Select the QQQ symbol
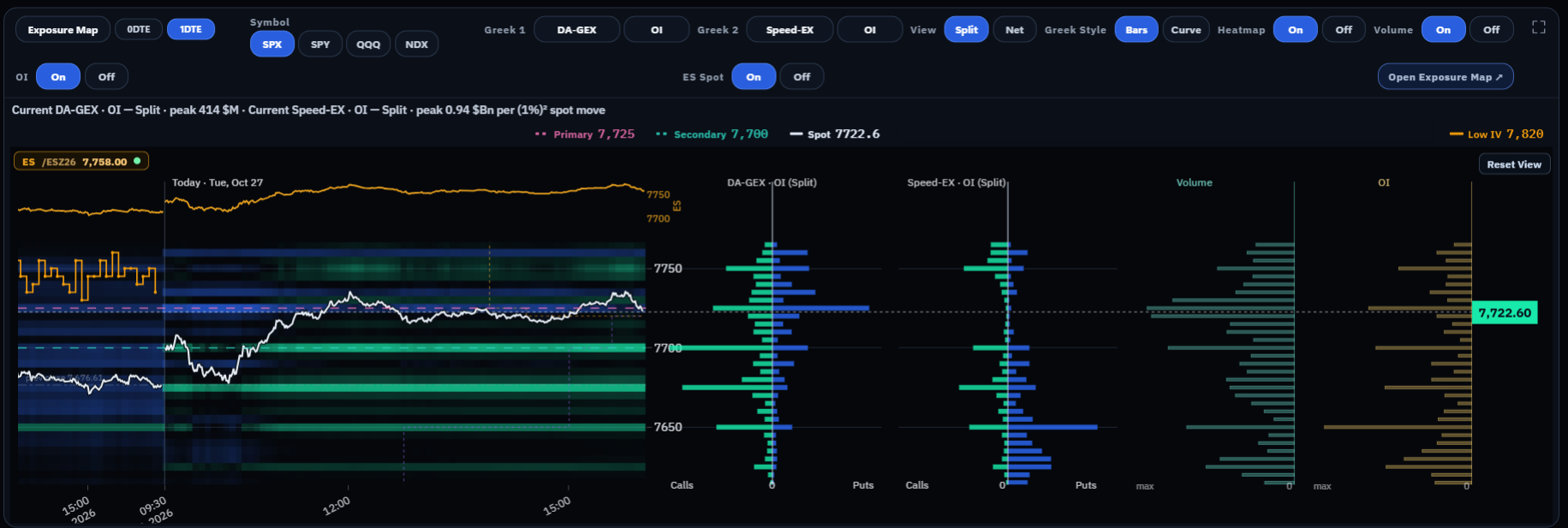Viewport: 1568px width, 528px height. 368,44
